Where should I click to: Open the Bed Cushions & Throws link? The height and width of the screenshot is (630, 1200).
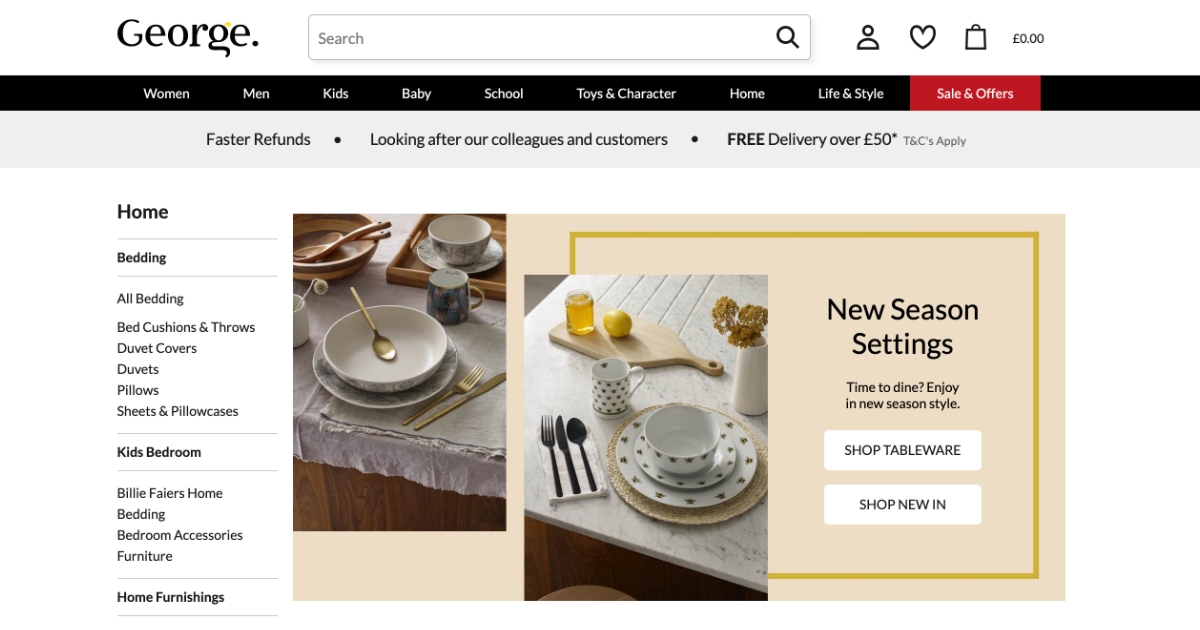[186, 327]
